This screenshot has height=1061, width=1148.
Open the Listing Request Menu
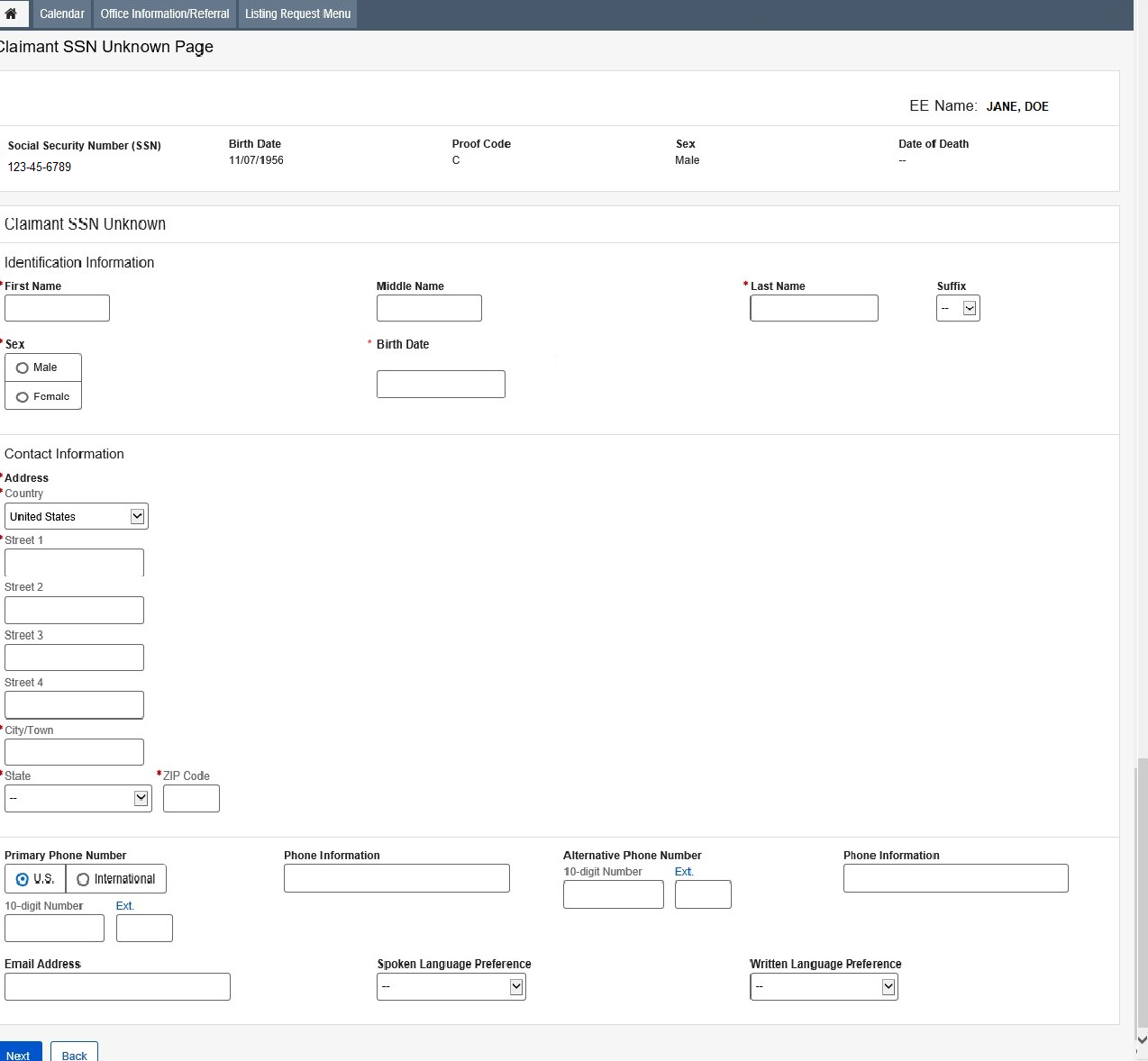click(297, 14)
